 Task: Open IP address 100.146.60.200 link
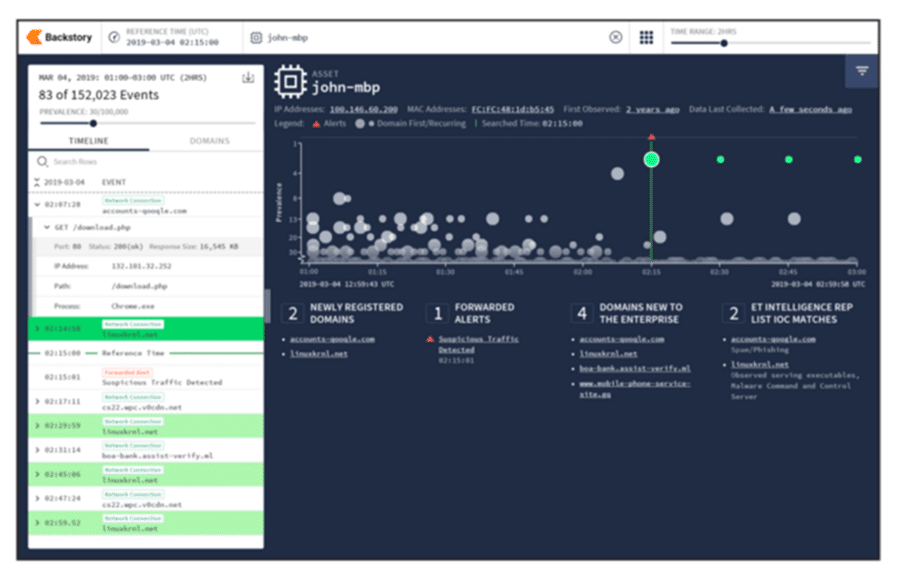coord(363,109)
